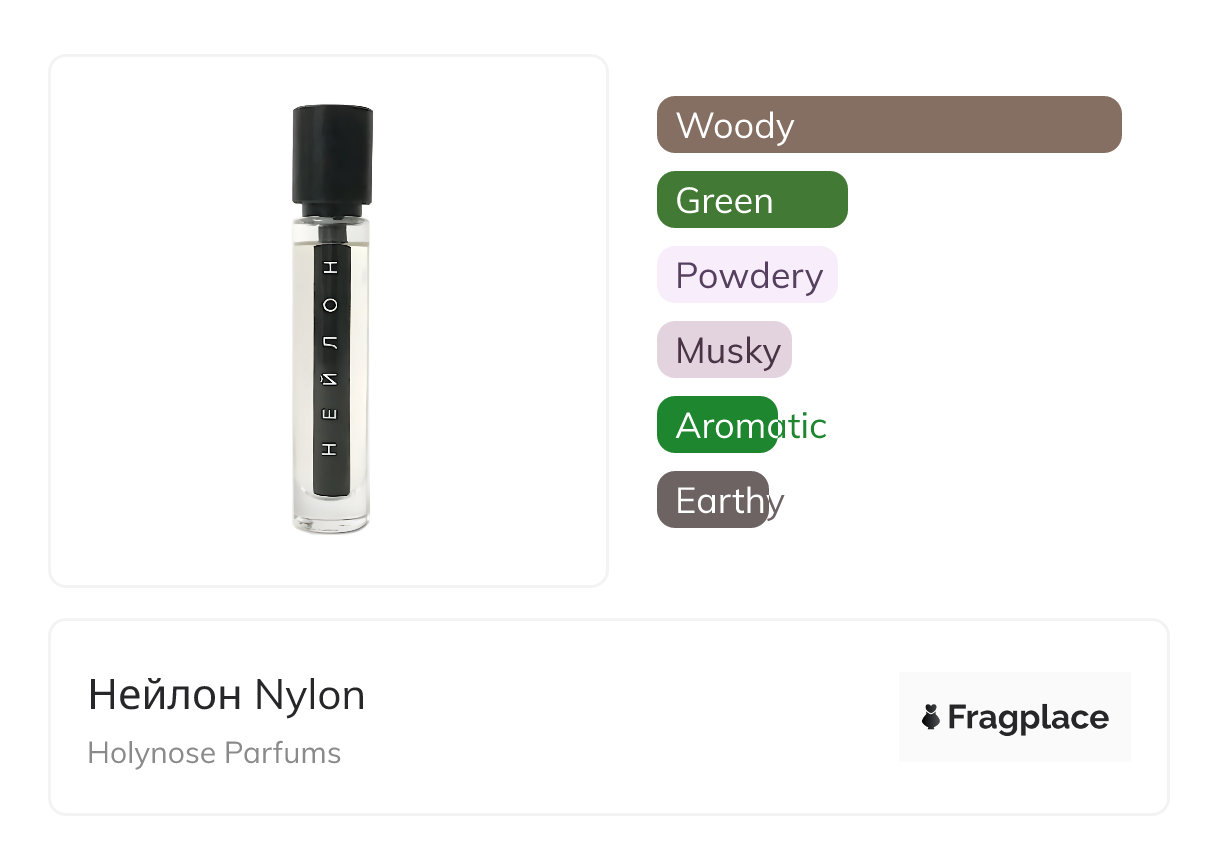Click the Fragplace wordmark text
This screenshot has height=864, width=1218.
click(x=1028, y=717)
